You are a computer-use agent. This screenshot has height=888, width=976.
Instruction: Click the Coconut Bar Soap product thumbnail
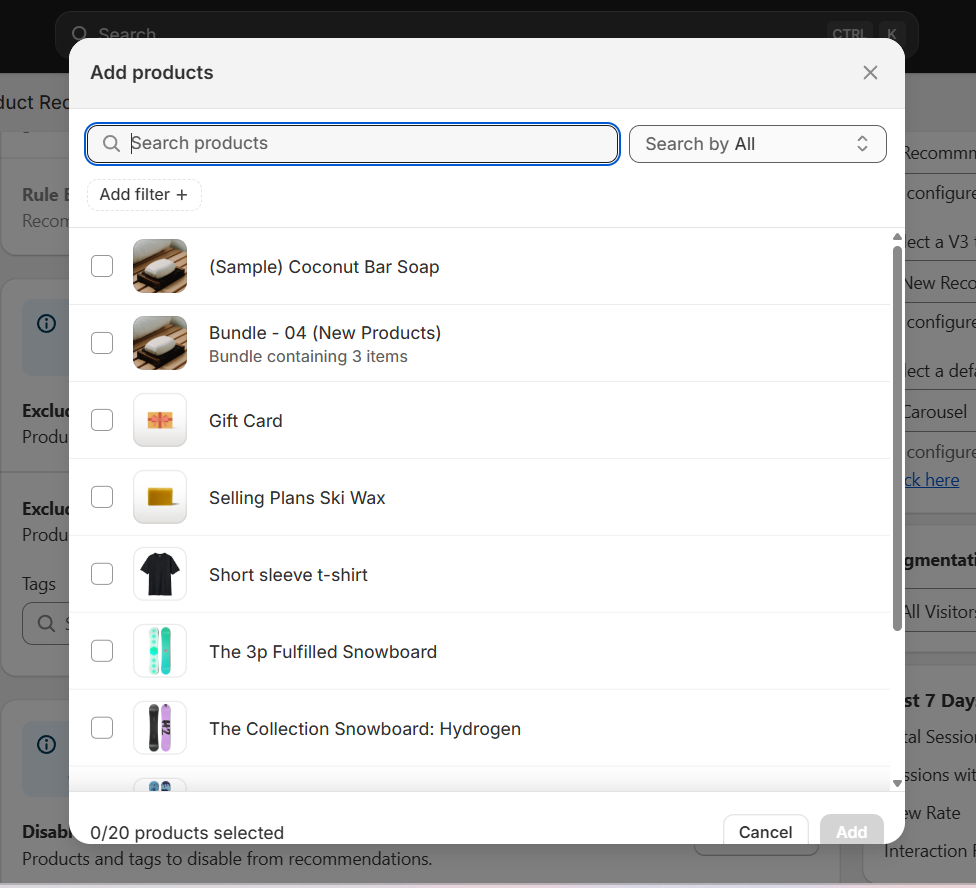click(159, 266)
